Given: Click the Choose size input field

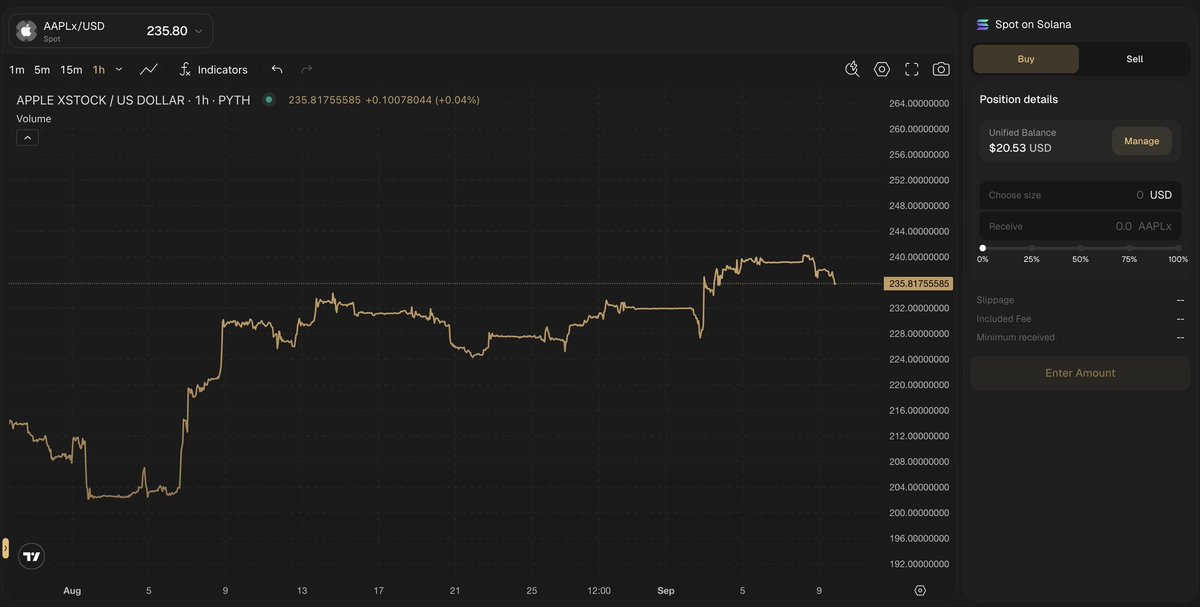Looking at the screenshot, I should (x=1080, y=195).
